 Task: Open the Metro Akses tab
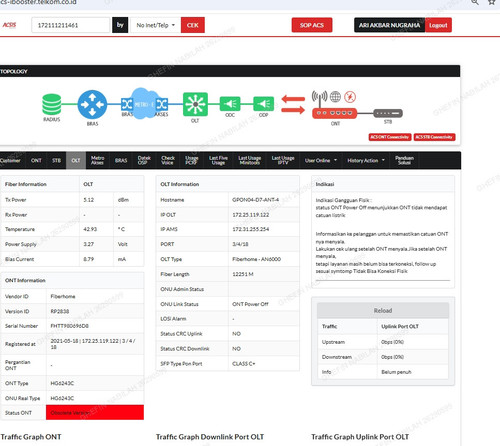point(97,160)
